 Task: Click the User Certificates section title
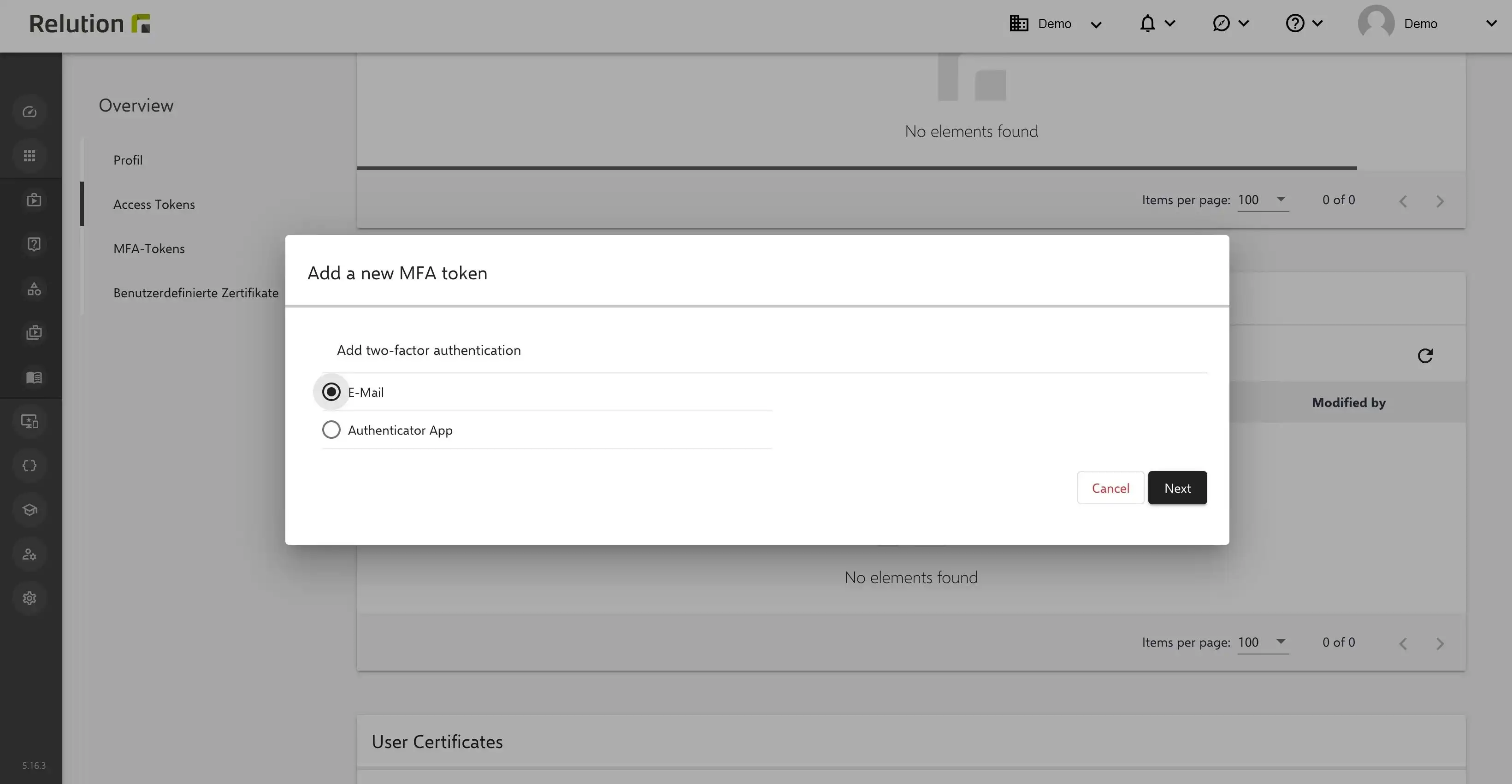[437, 742]
